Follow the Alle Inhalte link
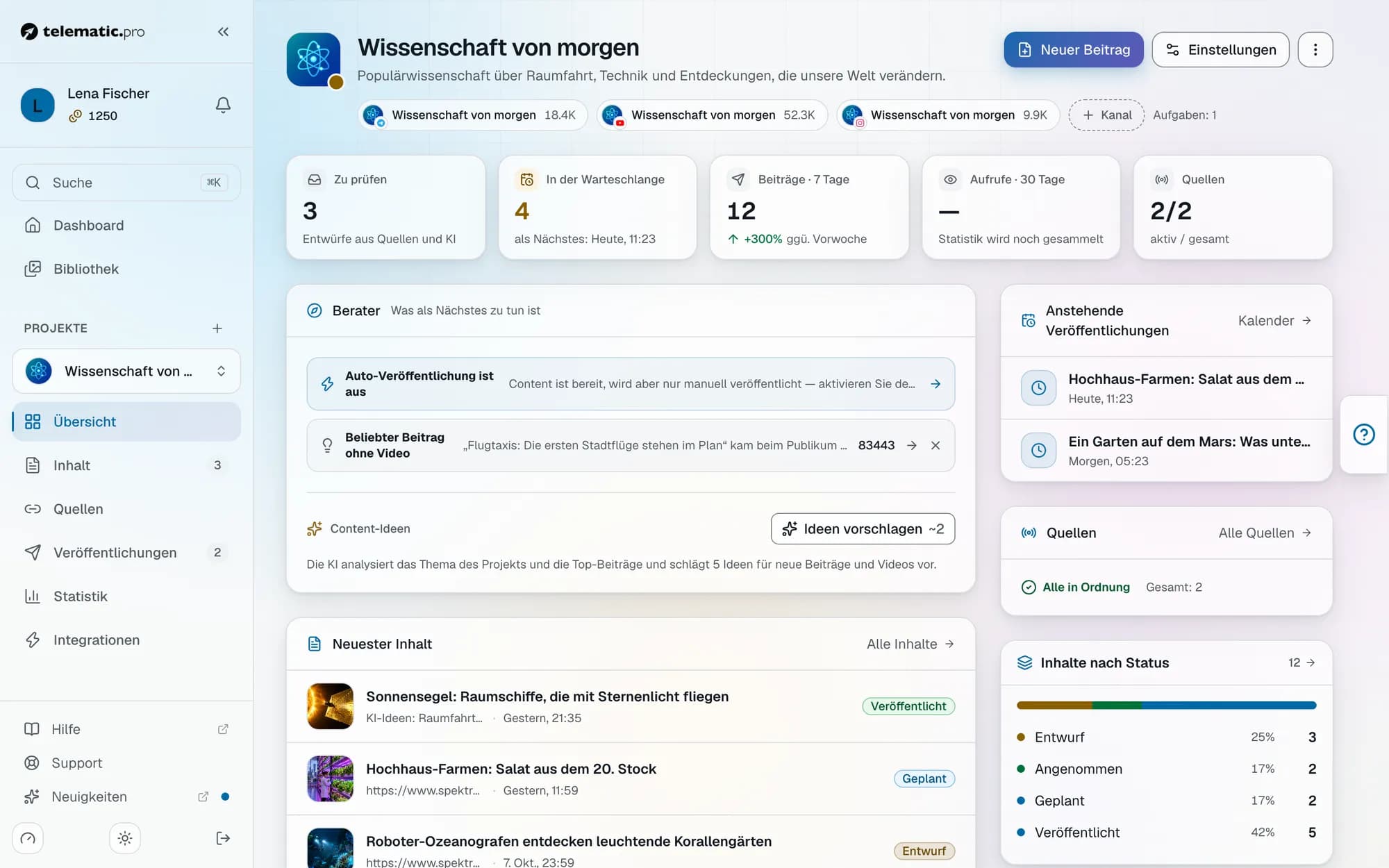 tap(910, 644)
